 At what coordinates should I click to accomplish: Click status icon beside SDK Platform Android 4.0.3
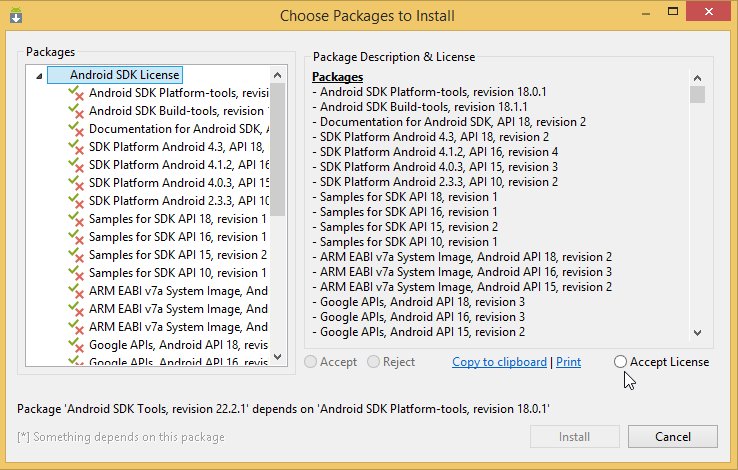pyautogui.click(x=76, y=183)
